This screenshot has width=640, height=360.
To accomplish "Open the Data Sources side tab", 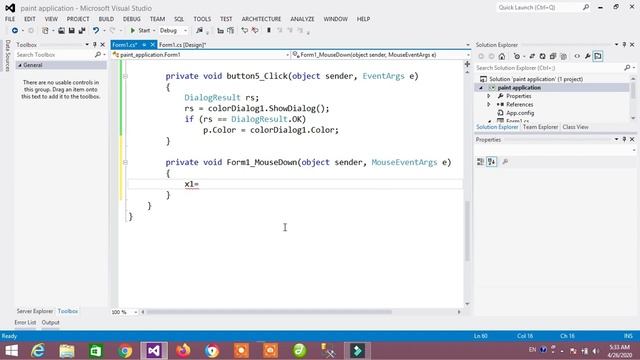I will [x=7, y=56].
